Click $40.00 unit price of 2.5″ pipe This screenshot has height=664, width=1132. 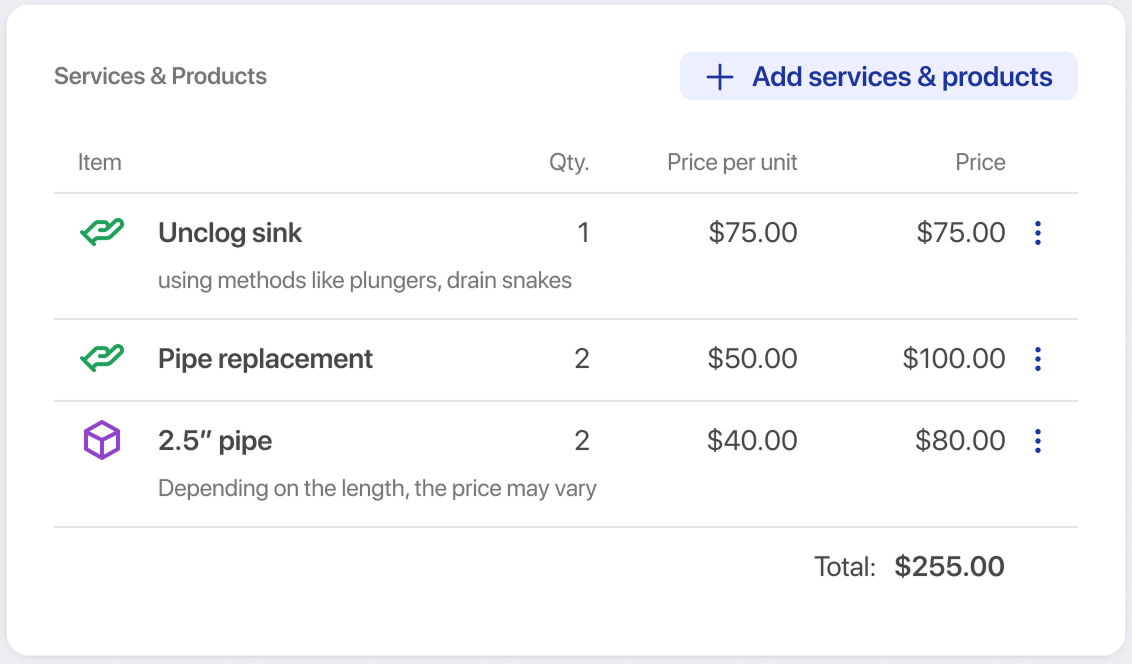click(752, 441)
